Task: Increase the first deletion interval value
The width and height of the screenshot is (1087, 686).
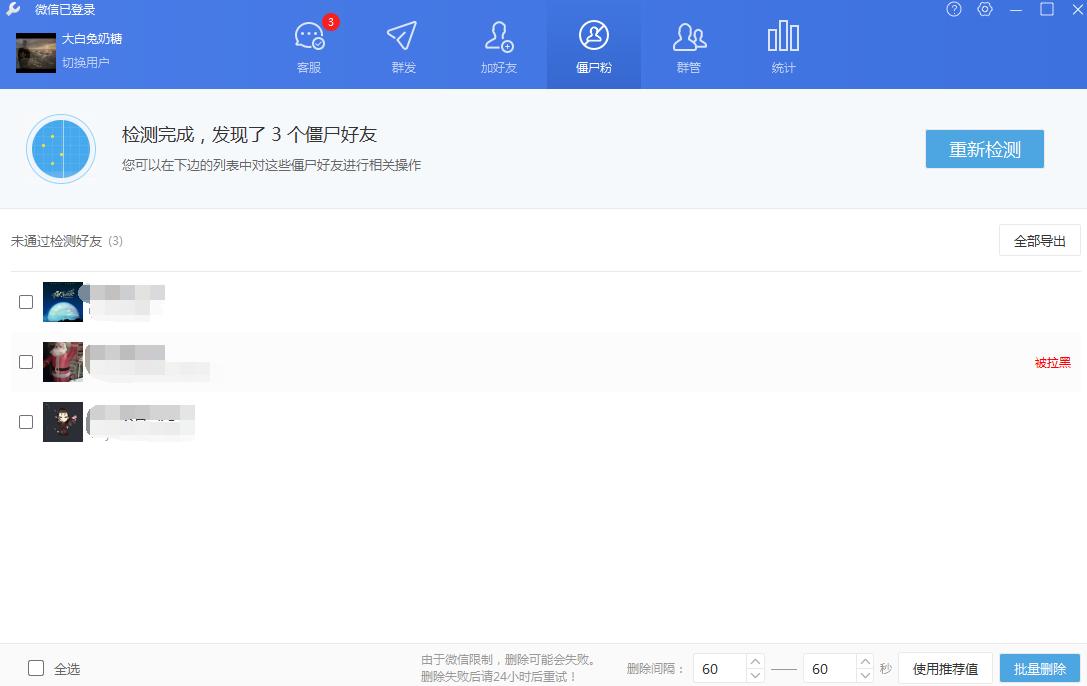Action: [x=755, y=662]
